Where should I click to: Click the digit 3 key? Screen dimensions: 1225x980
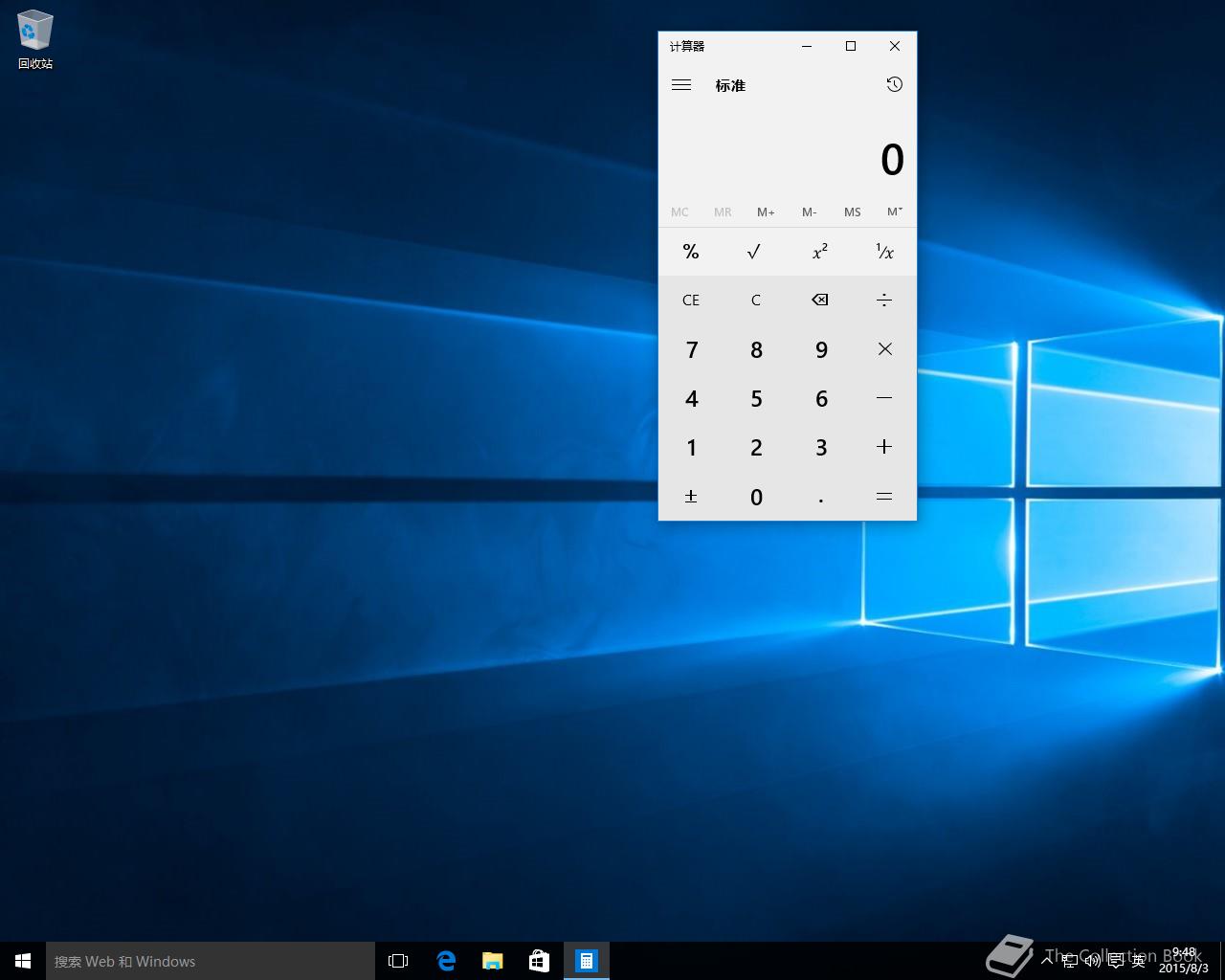click(820, 447)
